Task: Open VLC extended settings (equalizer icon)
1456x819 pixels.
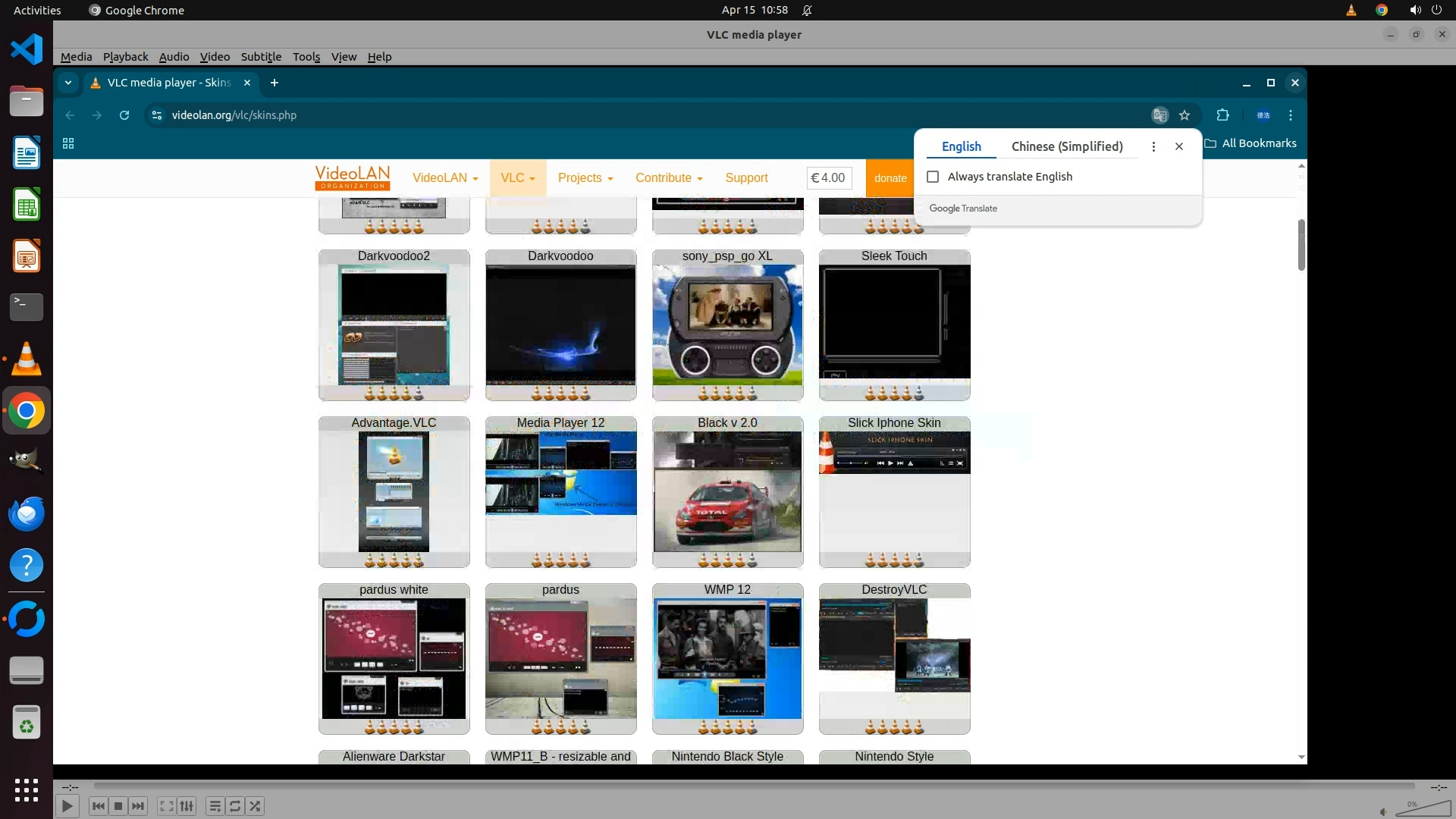Action: pos(187,806)
